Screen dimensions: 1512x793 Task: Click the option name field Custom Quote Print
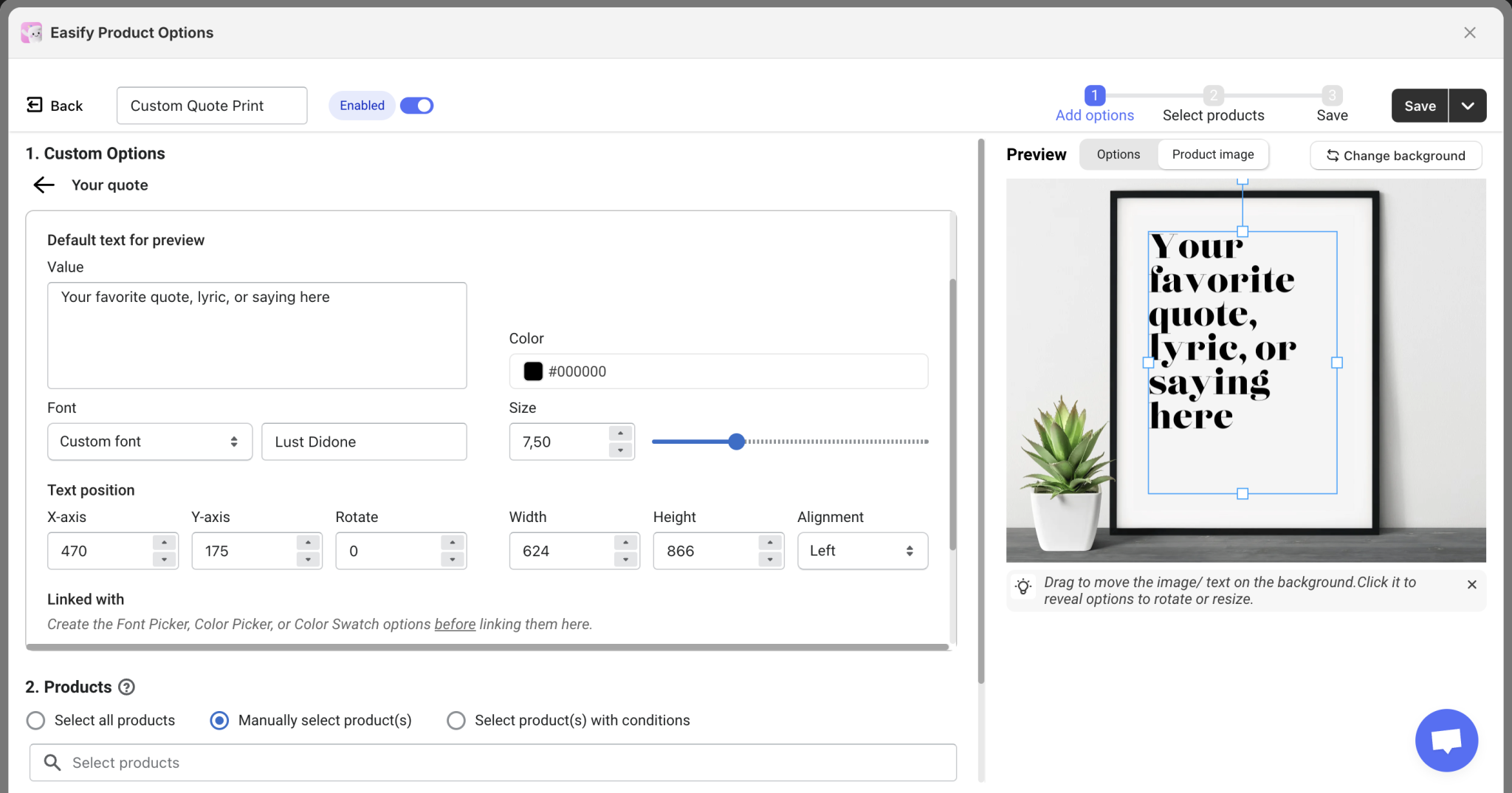point(212,106)
